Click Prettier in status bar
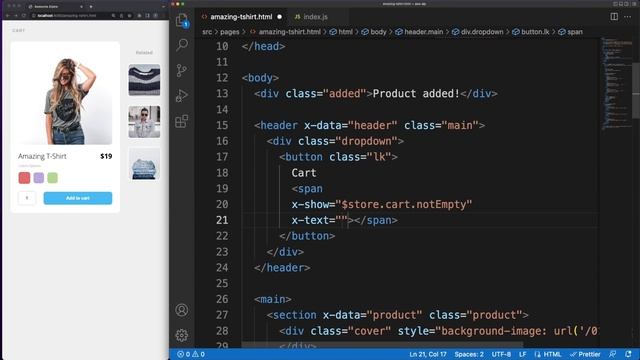This screenshot has width=640, height=360. (585, 354)
